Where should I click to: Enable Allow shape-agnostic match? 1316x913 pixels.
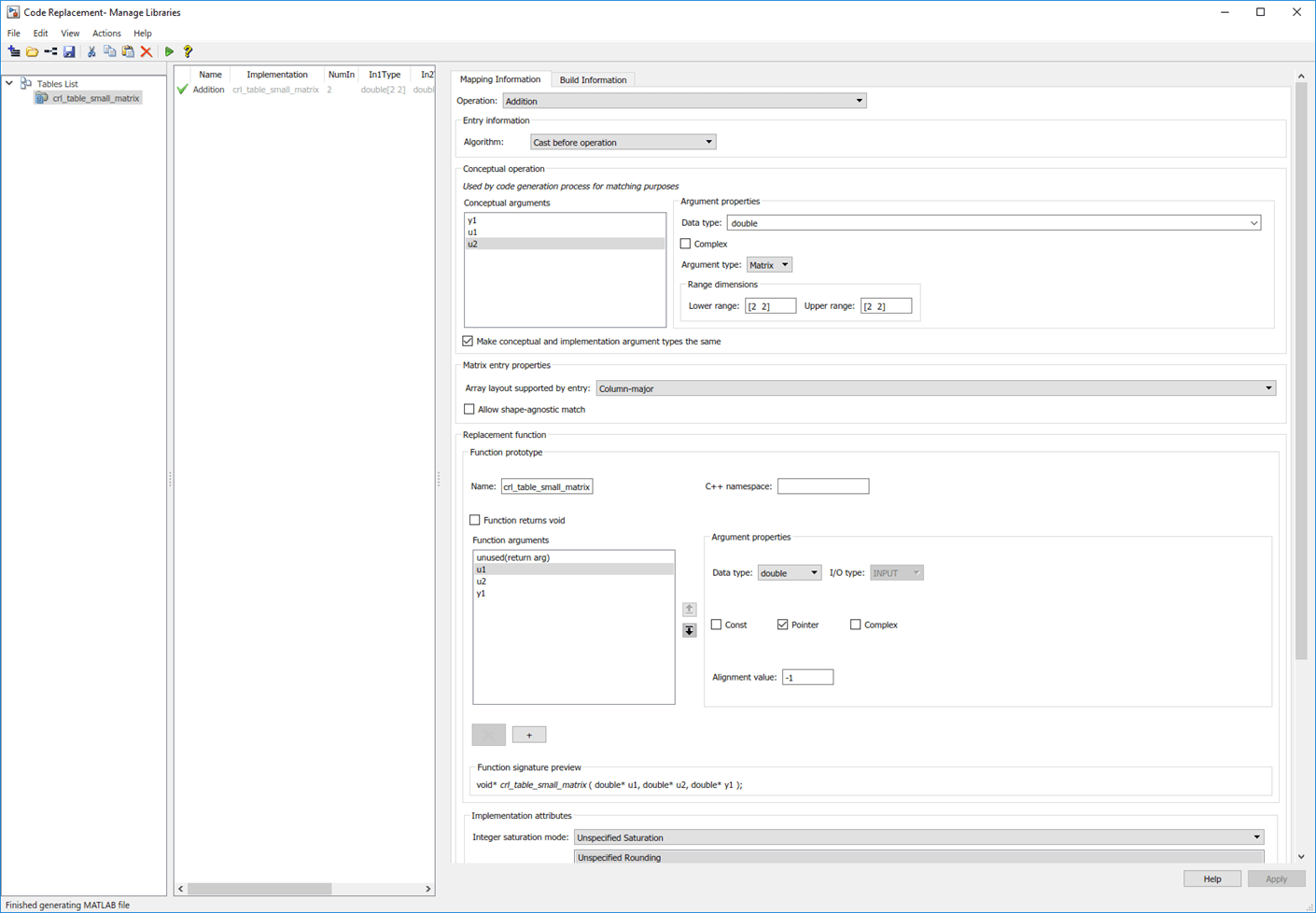pos(469,409)
